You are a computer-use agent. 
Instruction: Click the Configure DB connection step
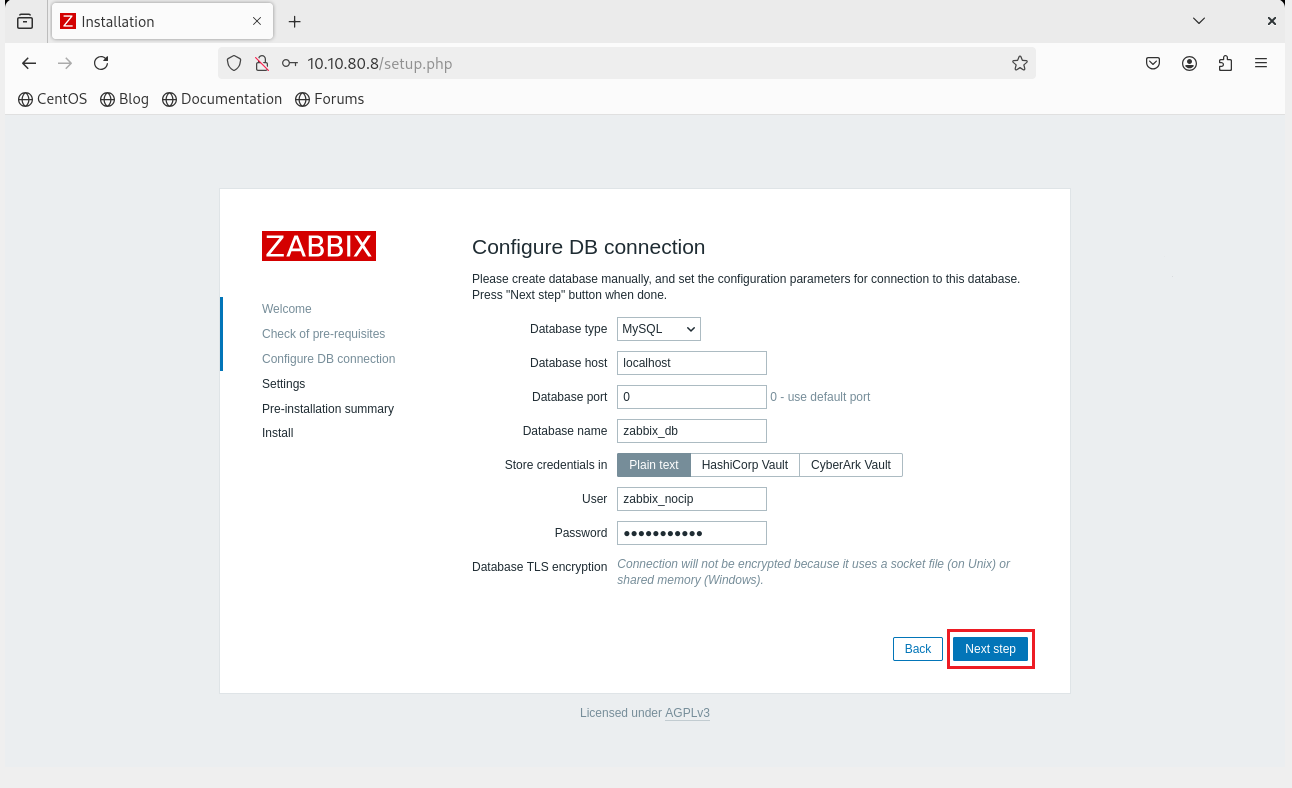pyautogui.click(x=328, y=359)
